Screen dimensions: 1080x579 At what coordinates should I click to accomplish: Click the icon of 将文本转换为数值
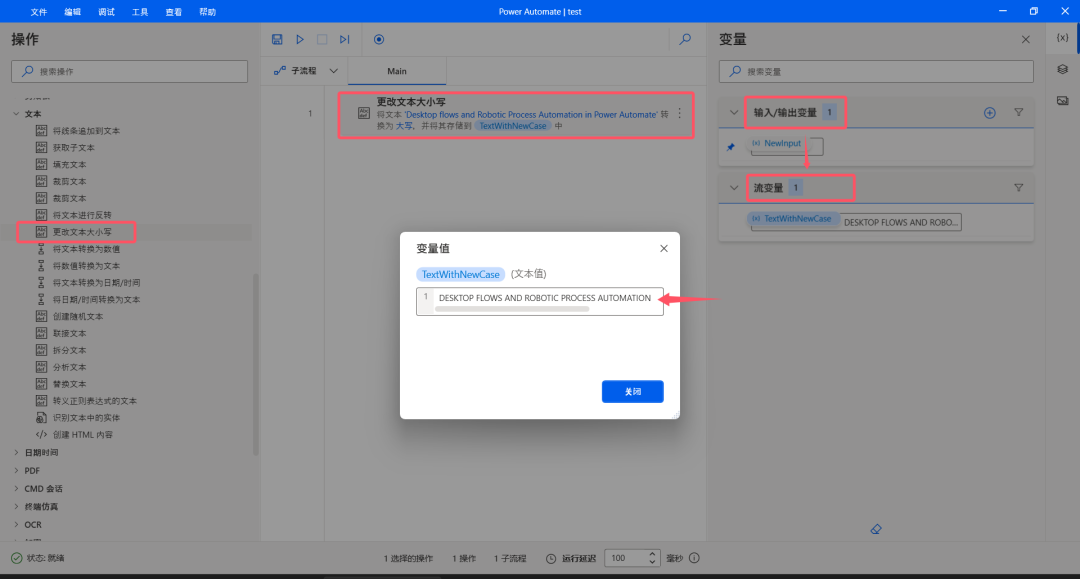click(x=41, y=249)
